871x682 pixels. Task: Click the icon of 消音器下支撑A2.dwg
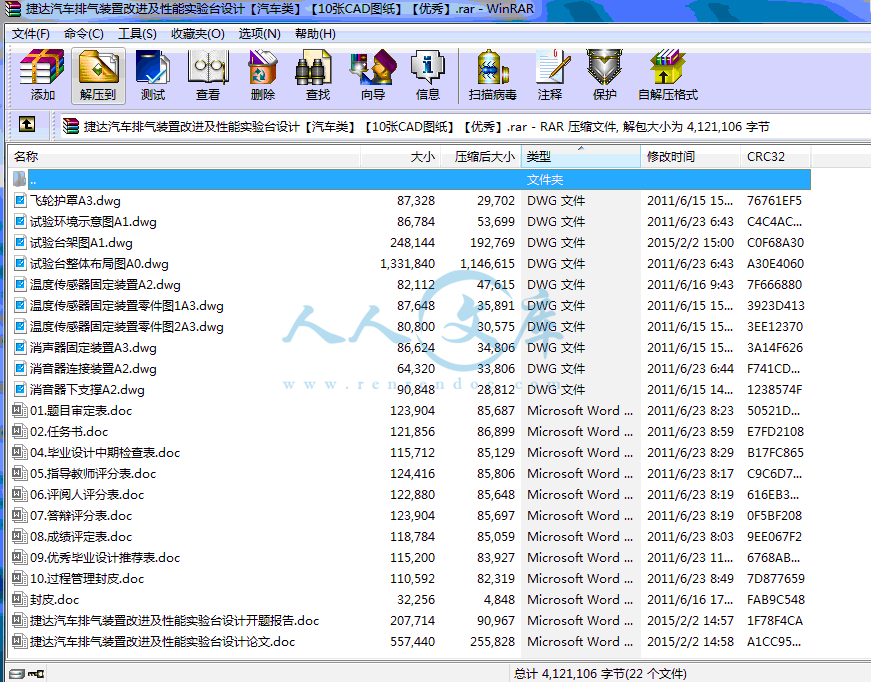20,389
